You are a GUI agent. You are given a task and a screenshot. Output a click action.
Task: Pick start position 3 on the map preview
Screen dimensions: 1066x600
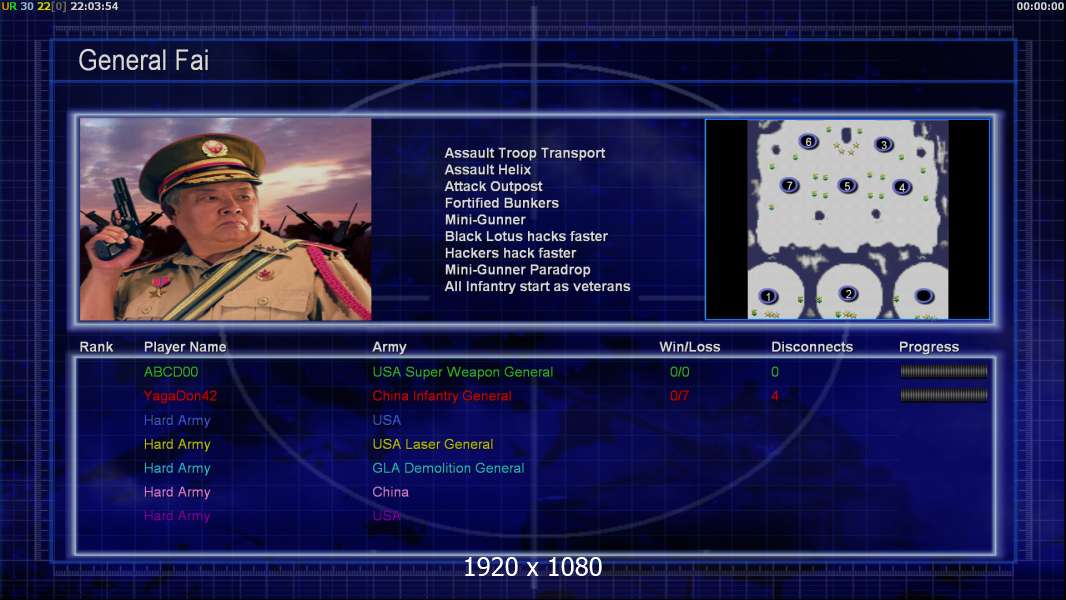pyautogui.click(x=884, y=144)
